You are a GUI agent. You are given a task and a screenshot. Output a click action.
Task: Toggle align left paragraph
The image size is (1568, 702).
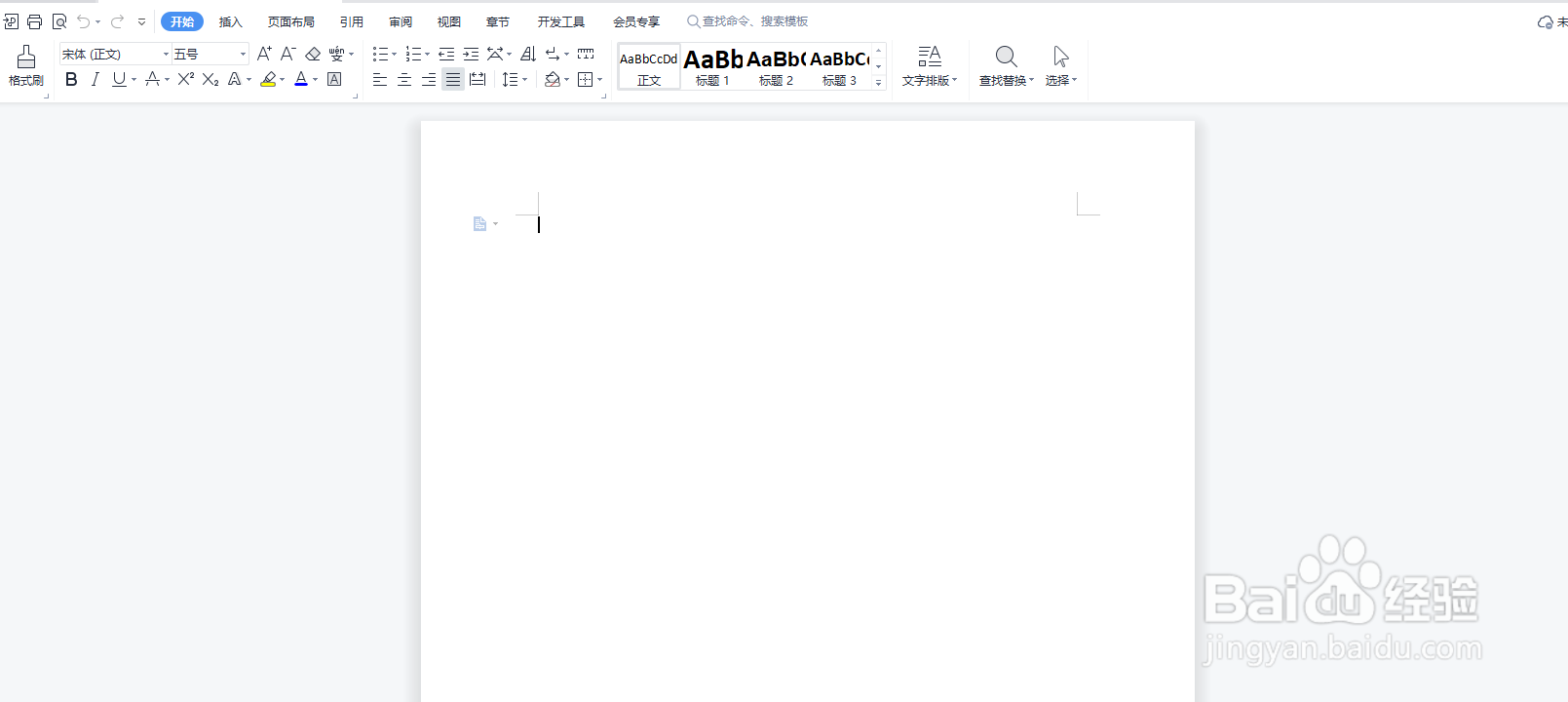click(380, 79)
